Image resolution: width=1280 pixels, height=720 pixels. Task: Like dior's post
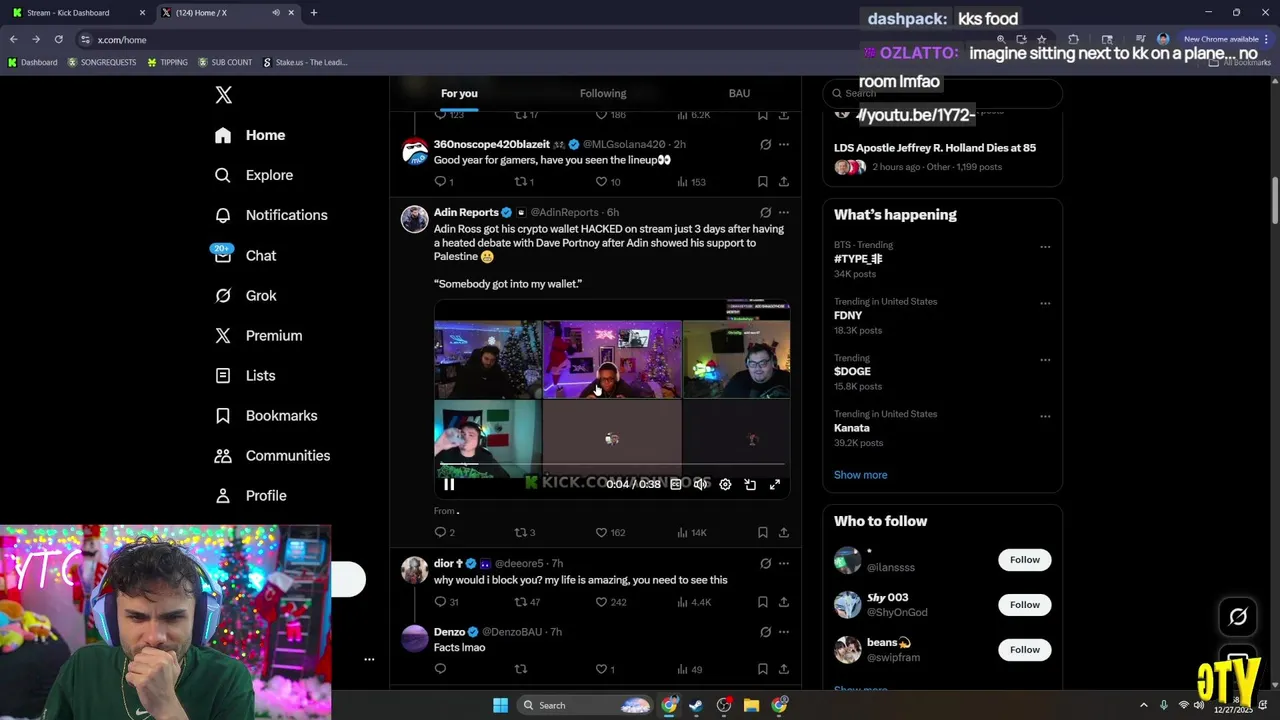(x=610, y=602)
